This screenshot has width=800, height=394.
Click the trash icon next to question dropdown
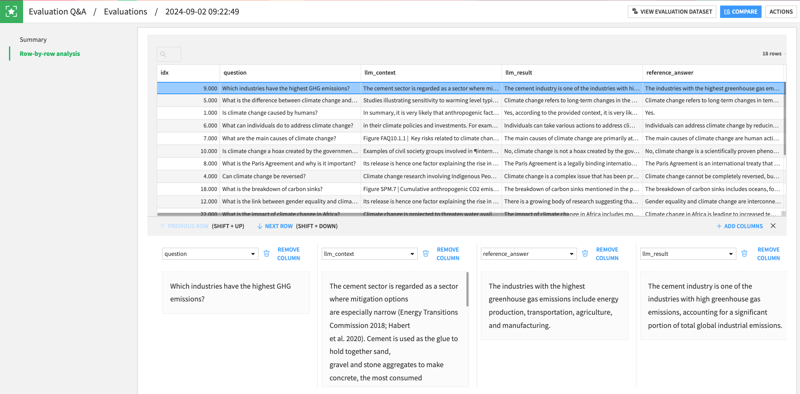(x=266, y=254)
